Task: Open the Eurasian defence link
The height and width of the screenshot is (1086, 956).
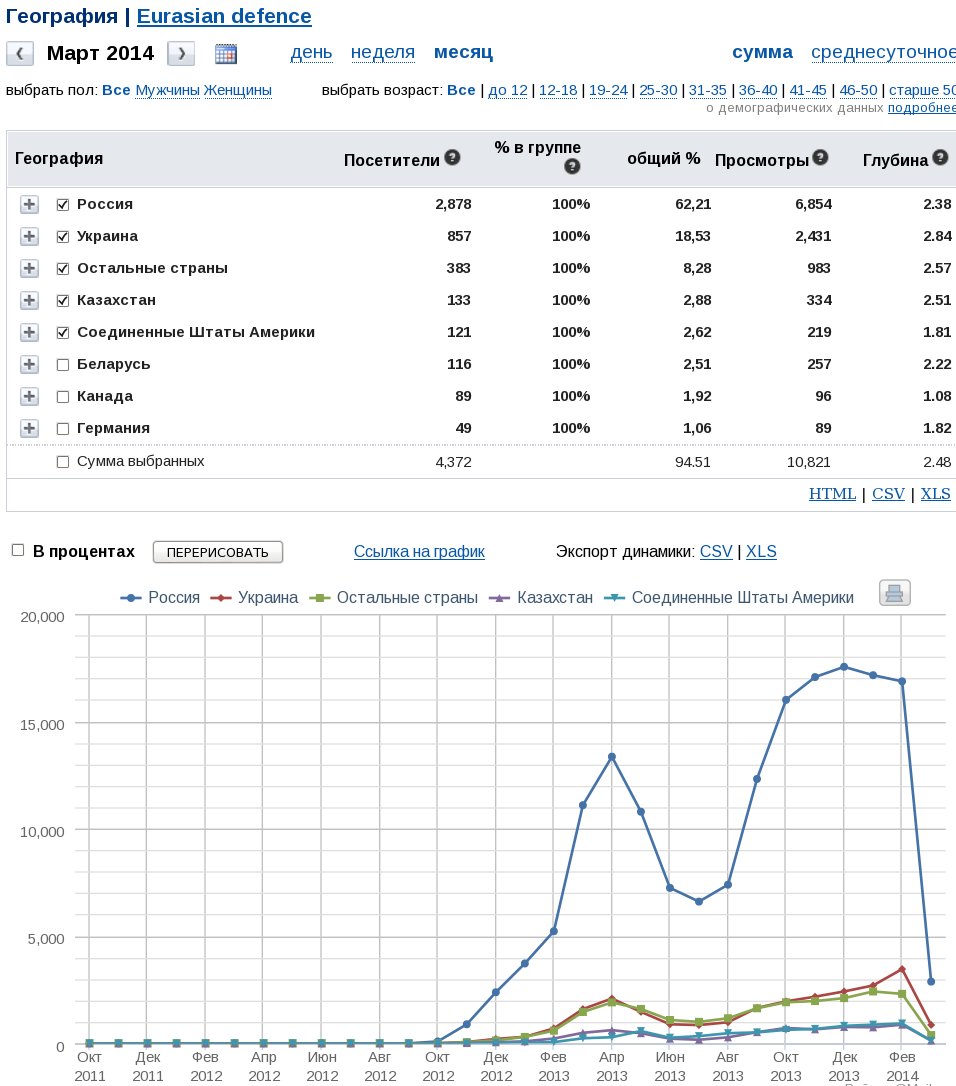Action: [224, 16]
